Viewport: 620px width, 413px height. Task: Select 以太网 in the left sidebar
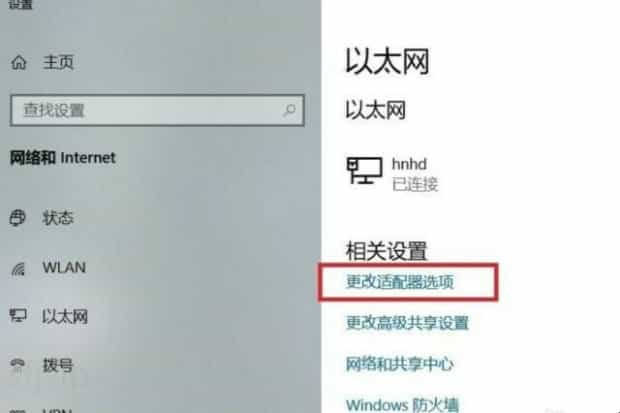tap(65, 316)
